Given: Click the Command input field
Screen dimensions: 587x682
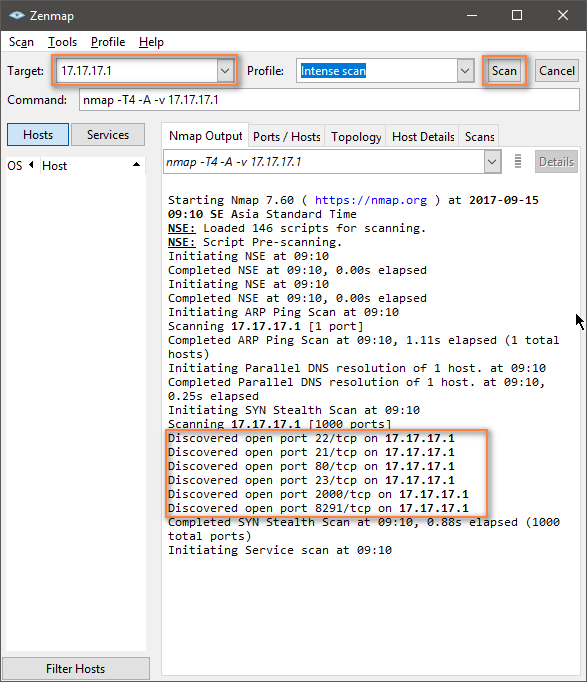Looking at the screenshot, I should 329,100.
